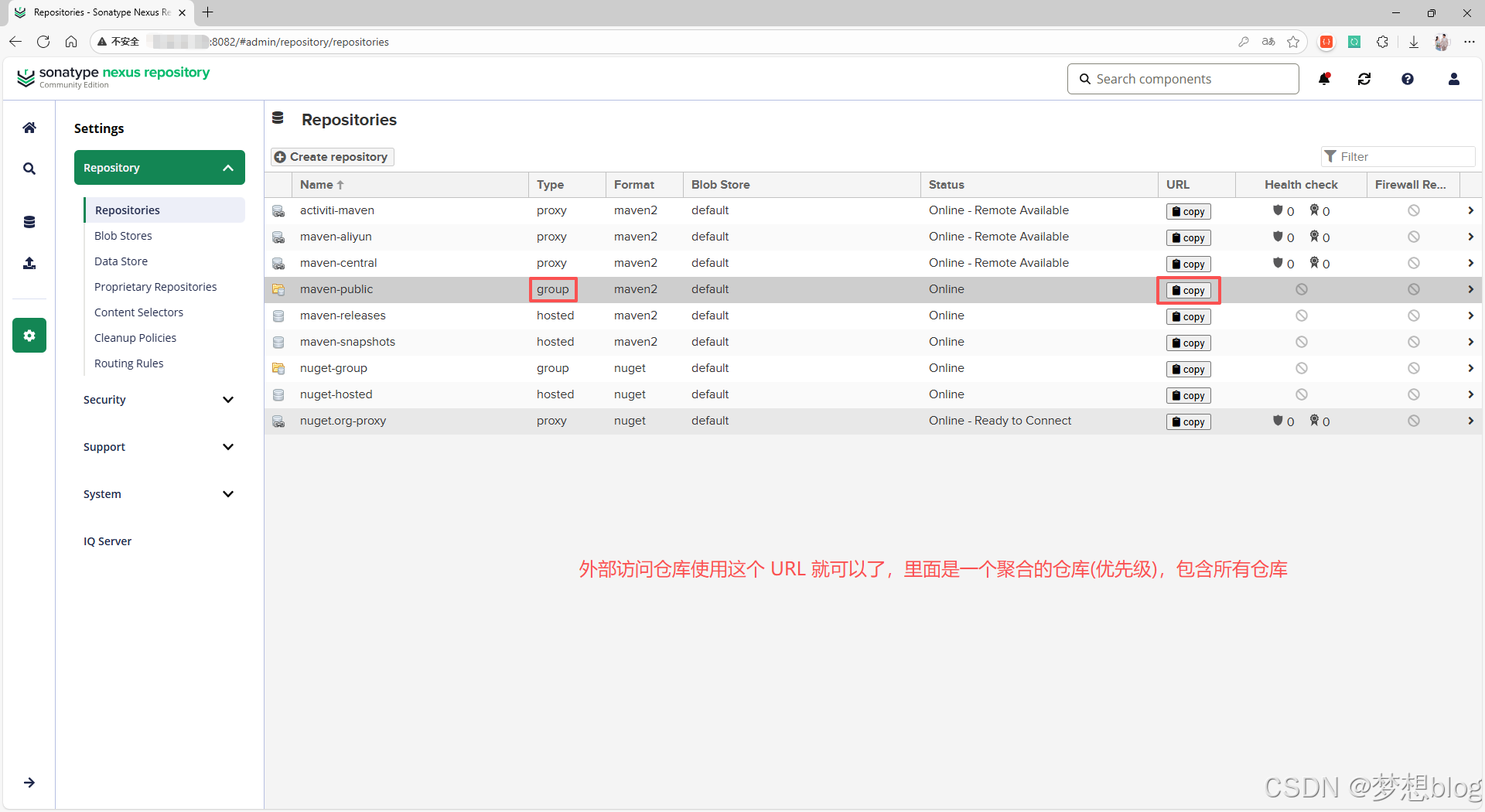This screenshot has height=812, width=1485.
Task: Click the translate icon in address bar
Action: coord(1268,42)
